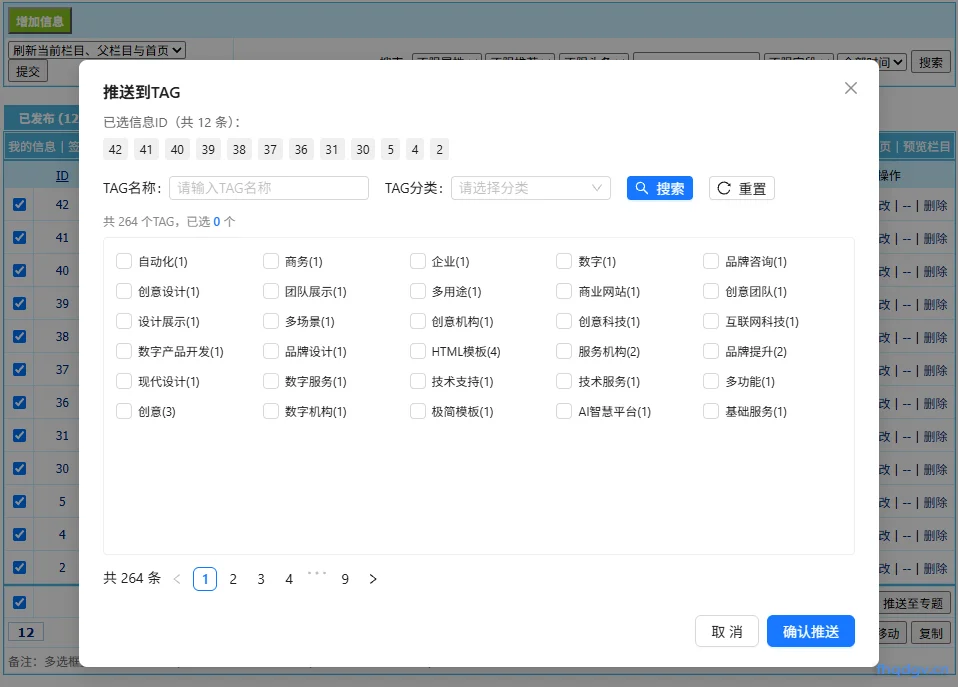
Task: Click the 提交 button in the background page
Action: tap(27, 72)
